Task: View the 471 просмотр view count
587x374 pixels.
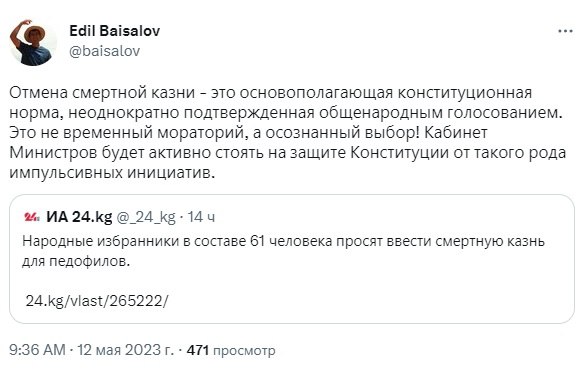Action: (x=231, y=350)
